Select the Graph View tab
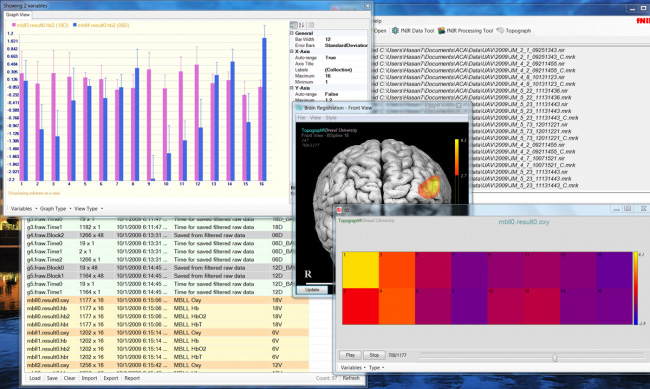The image size is (650, 389). tap(18, 15)
